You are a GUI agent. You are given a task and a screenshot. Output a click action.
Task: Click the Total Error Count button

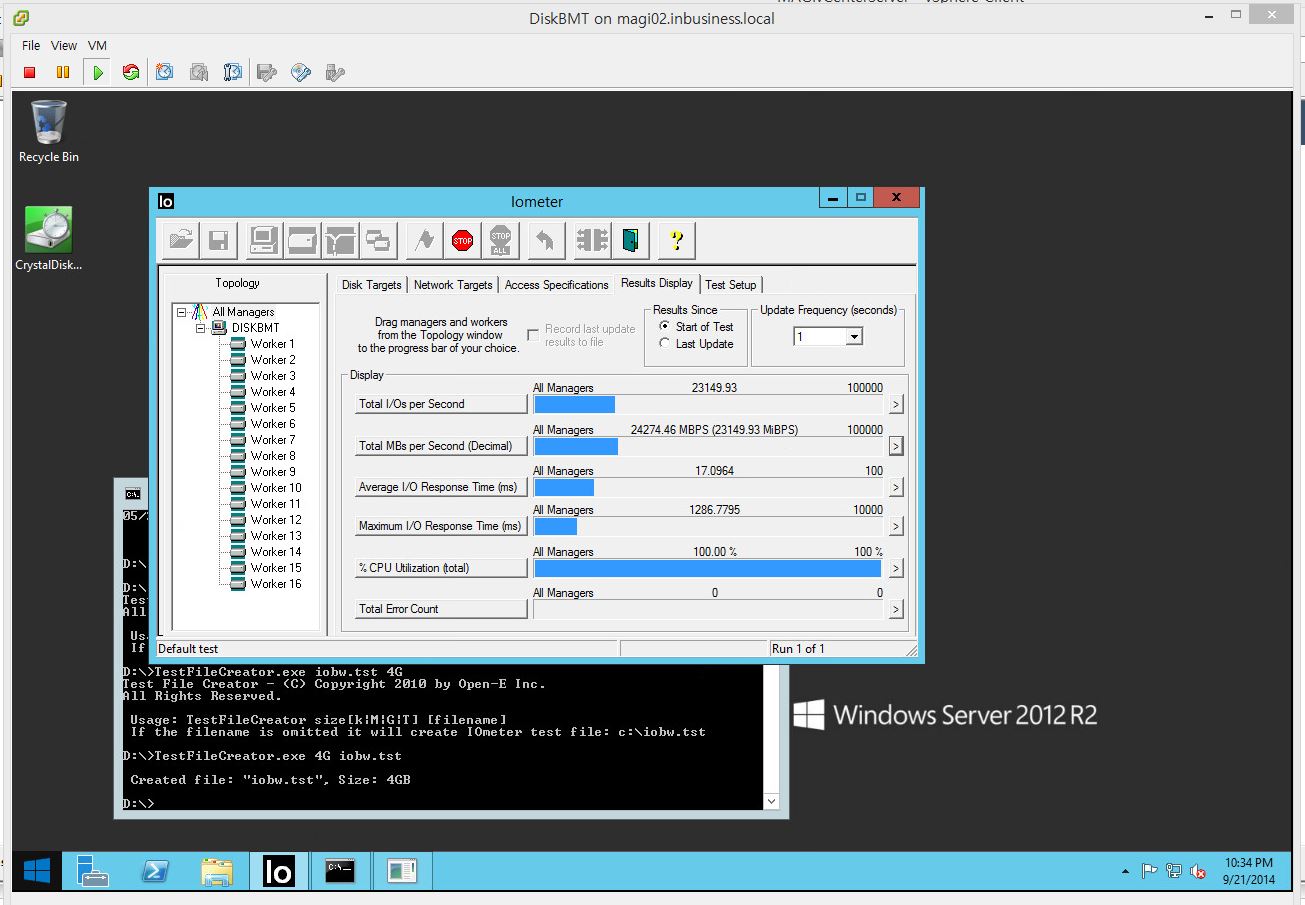click(x=441, y=609)
